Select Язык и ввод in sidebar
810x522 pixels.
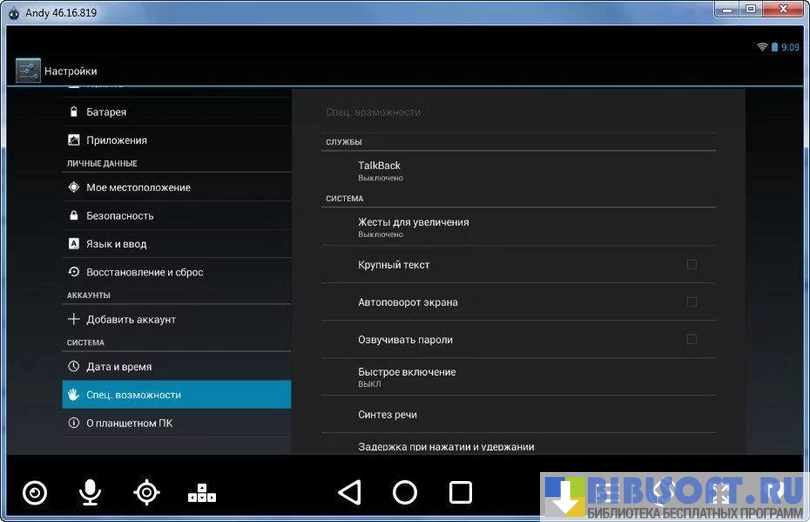point(116,244)
